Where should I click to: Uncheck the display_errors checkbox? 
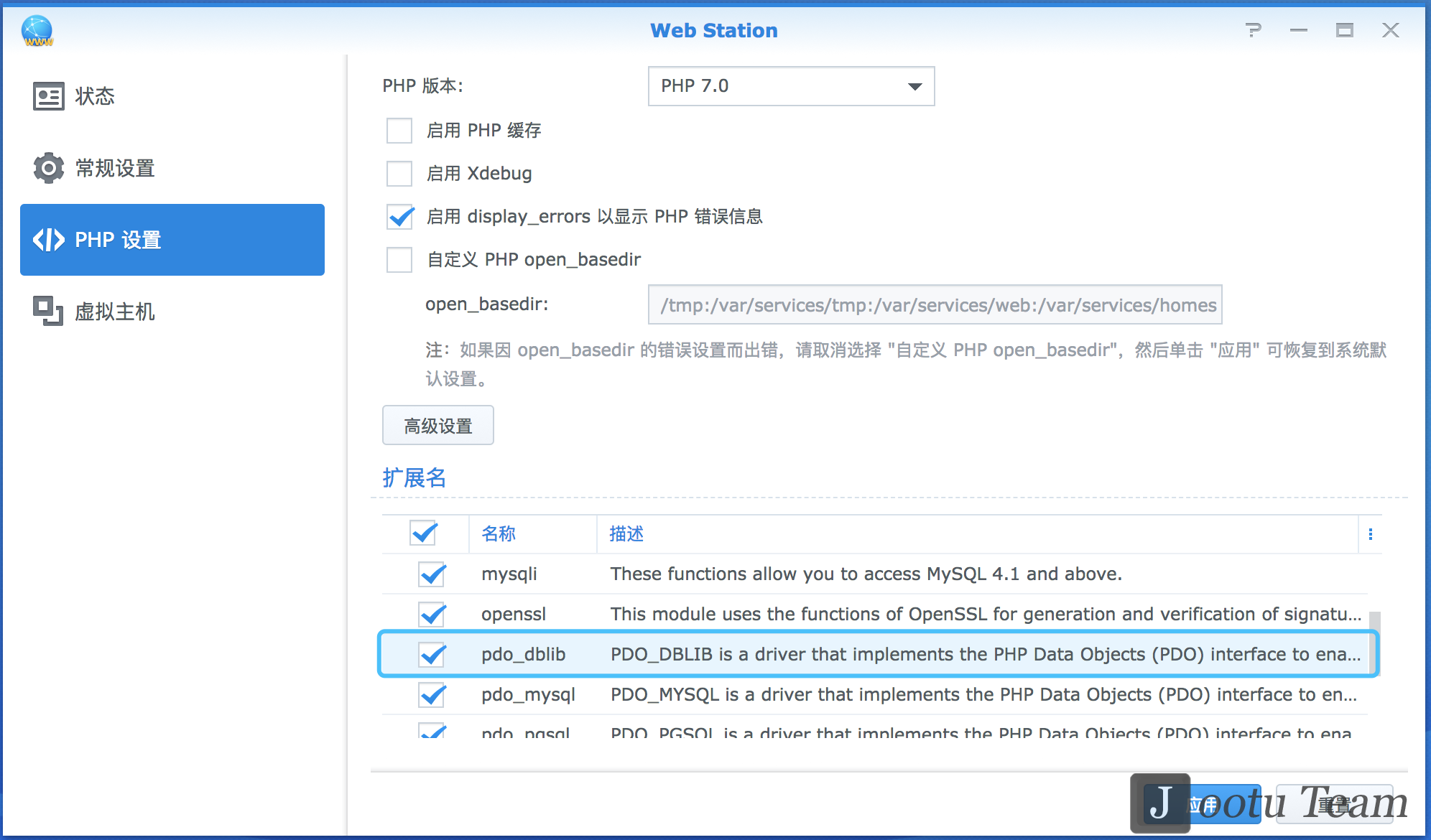click(x=399, y=217)
